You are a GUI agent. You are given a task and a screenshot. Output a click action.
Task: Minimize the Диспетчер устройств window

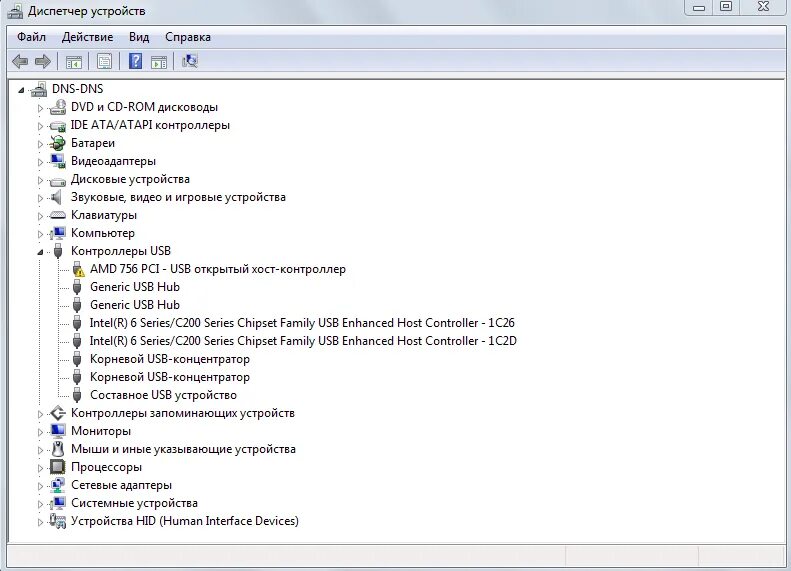699,7
